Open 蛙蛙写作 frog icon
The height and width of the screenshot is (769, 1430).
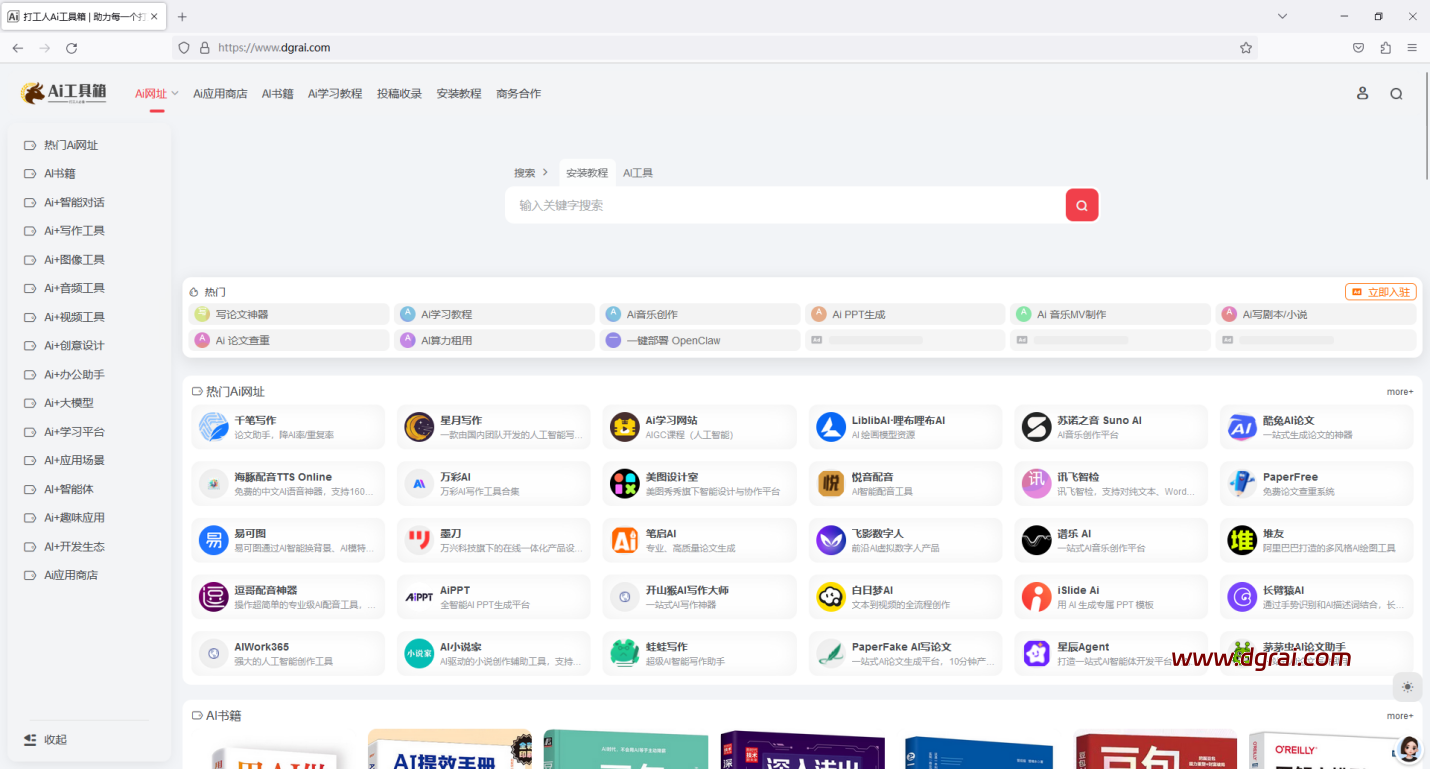click(625, 654)
